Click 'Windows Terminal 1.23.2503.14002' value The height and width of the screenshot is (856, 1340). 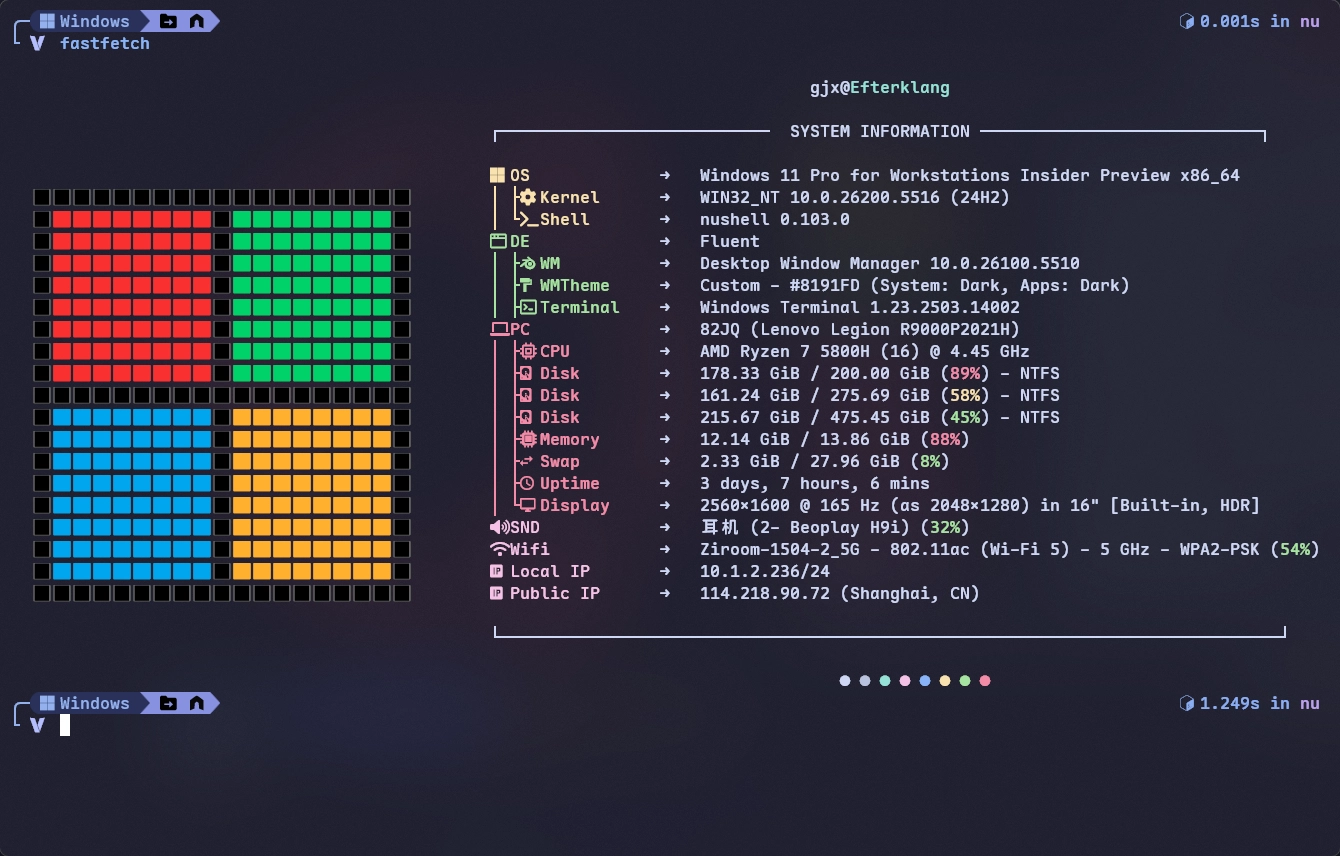click(860, 307)
